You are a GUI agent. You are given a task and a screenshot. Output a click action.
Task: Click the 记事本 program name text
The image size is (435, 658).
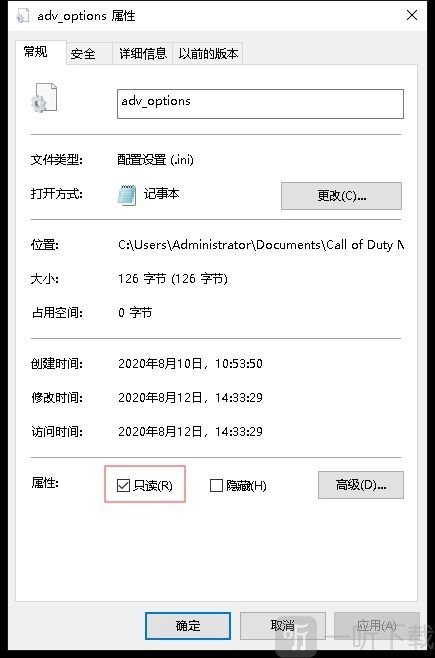pos(161,193)
